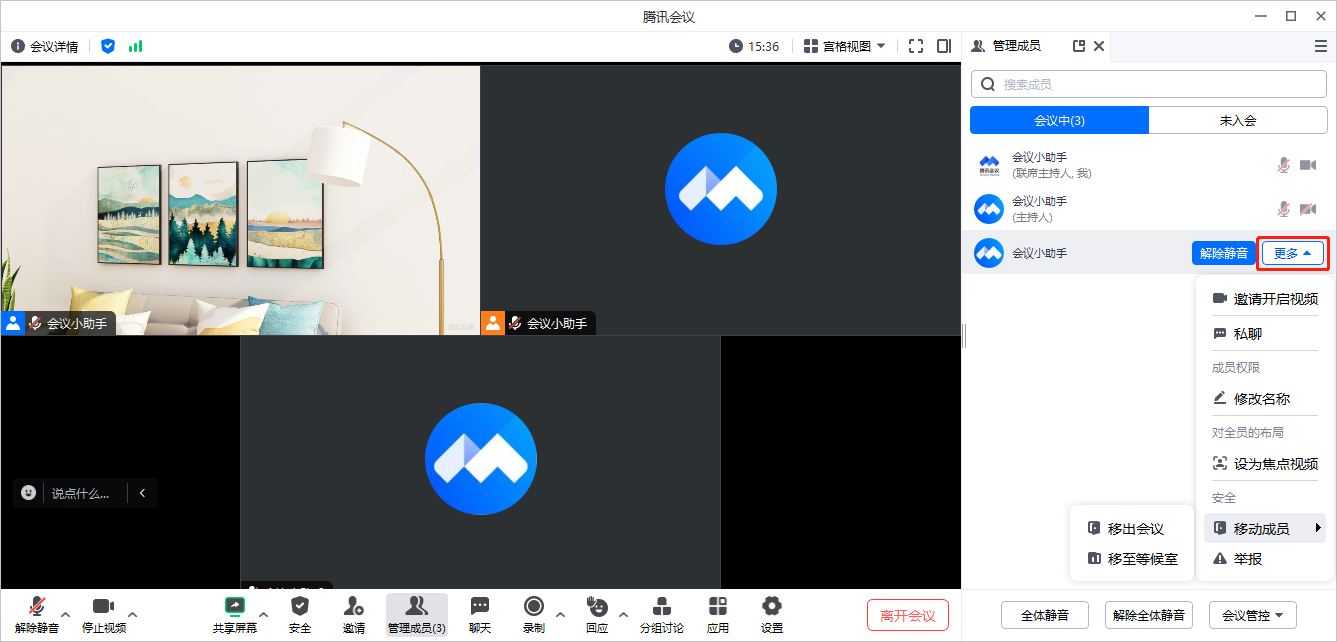
Task: Switch to the 会议中(3) tab
Action: [x=1059, y=120]
